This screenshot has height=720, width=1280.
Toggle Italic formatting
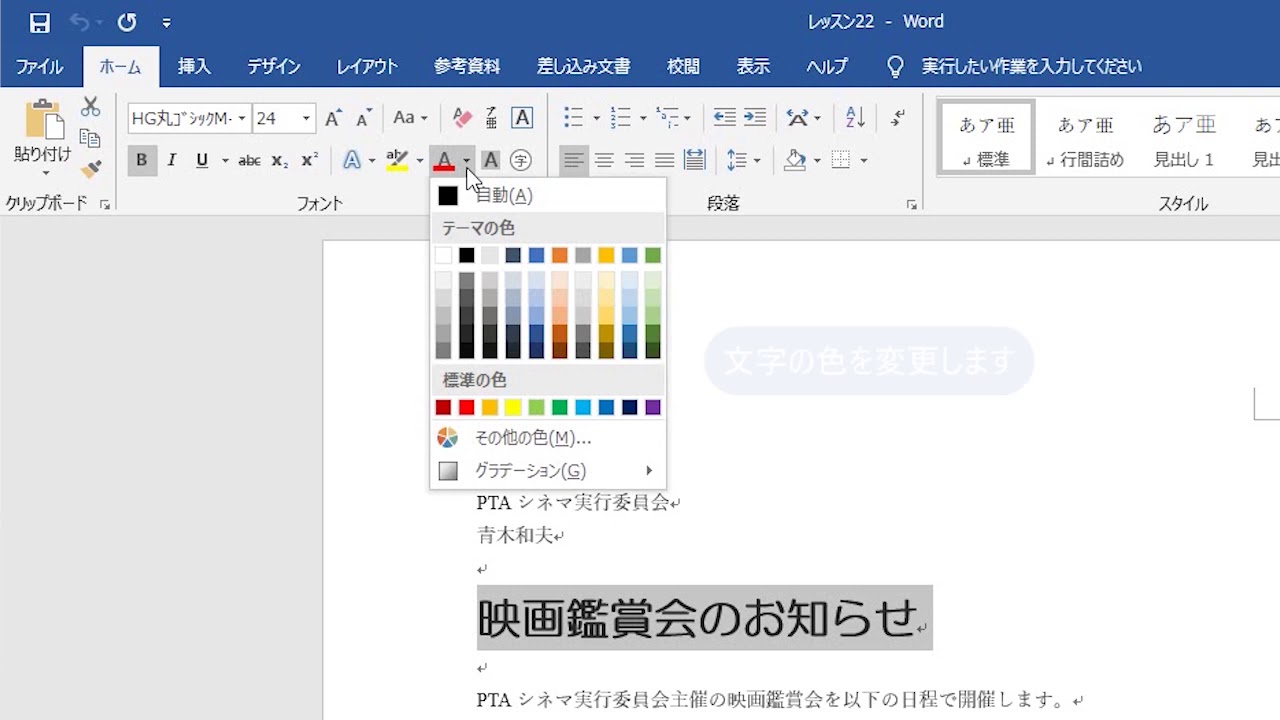tap(172, 160)
